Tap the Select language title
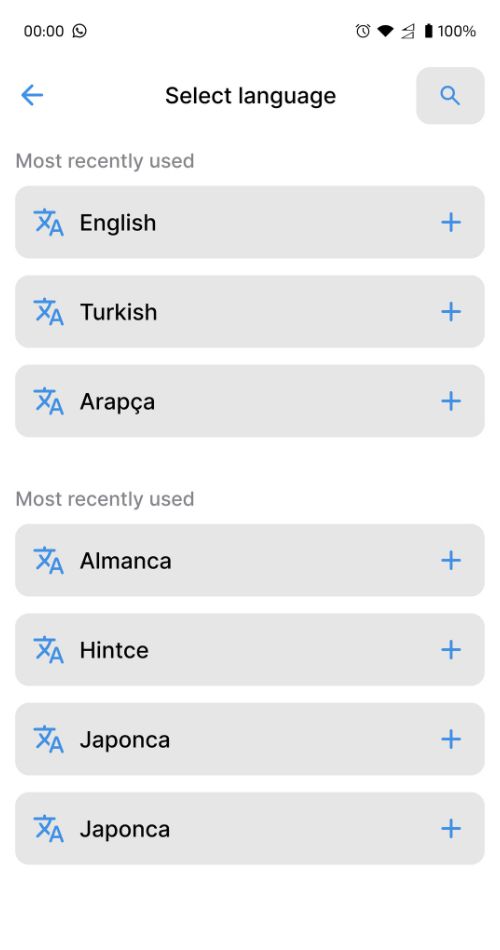500x950 pixels. click(x=250, y=96)
